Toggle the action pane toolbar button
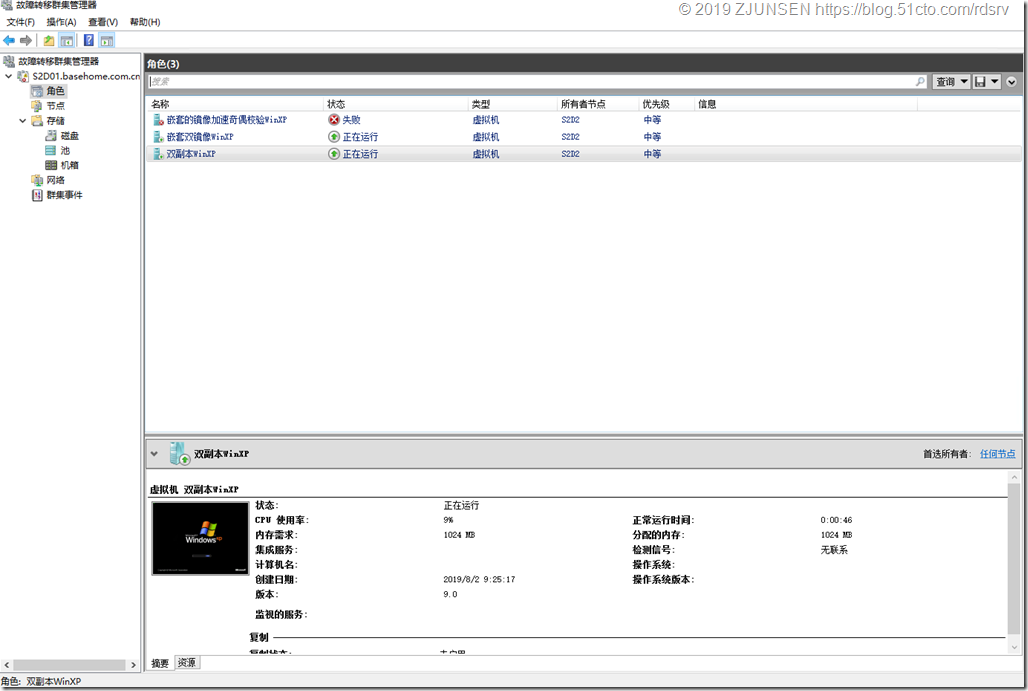The image size is (1028, 691). (x=108, y=41)
